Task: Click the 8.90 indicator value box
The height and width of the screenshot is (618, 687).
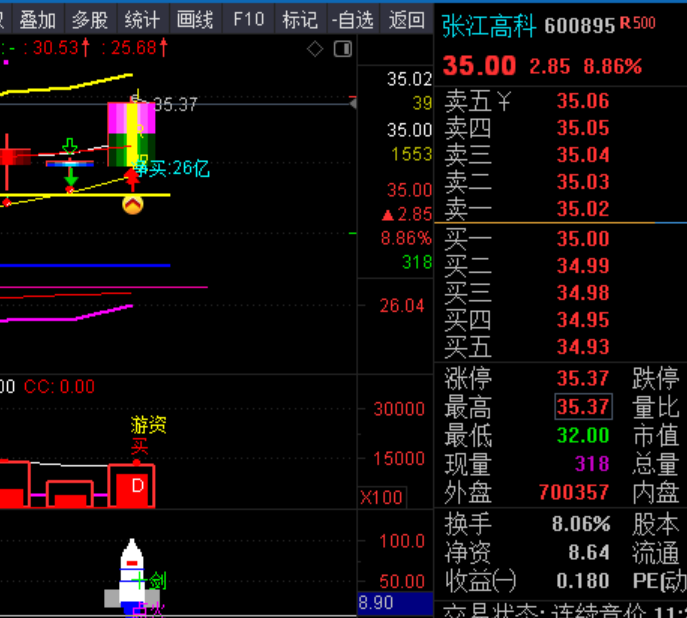Action: pyautogui.click(x=396, y=603)
